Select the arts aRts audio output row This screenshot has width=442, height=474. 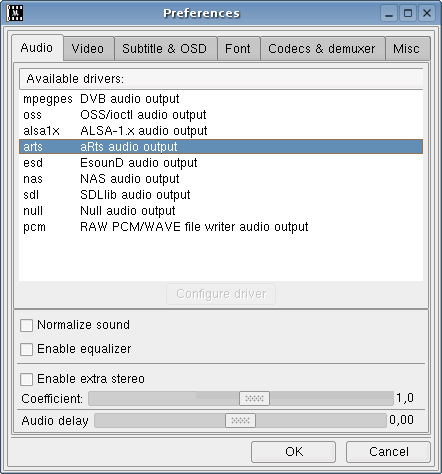221,147
